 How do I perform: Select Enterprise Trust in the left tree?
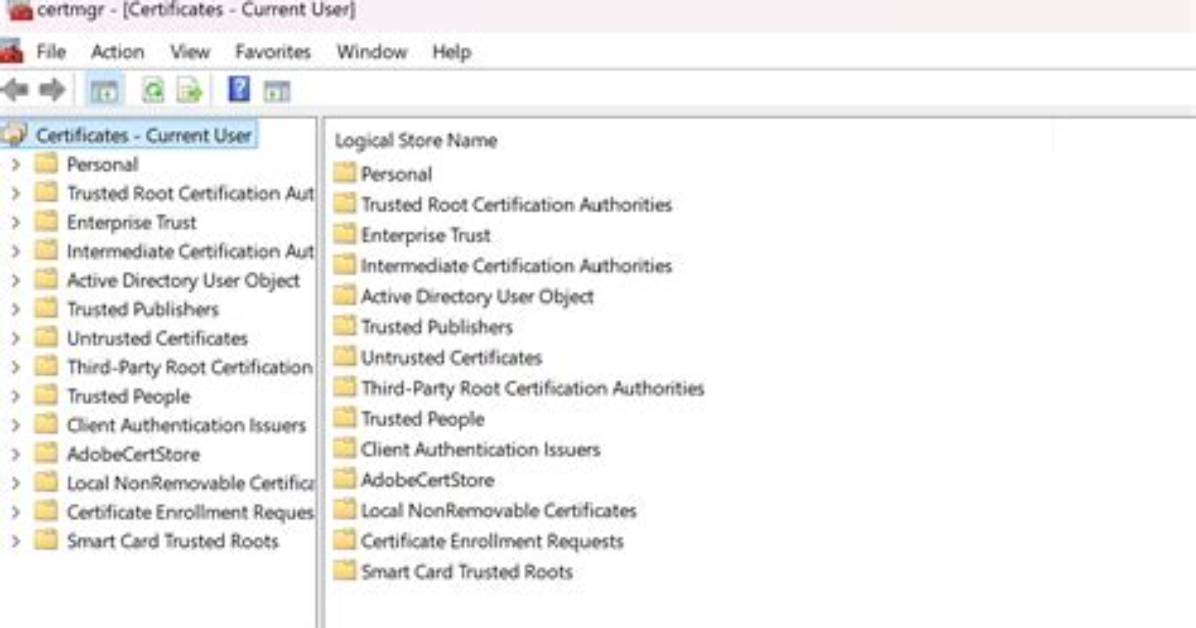(x=131, y=222)
